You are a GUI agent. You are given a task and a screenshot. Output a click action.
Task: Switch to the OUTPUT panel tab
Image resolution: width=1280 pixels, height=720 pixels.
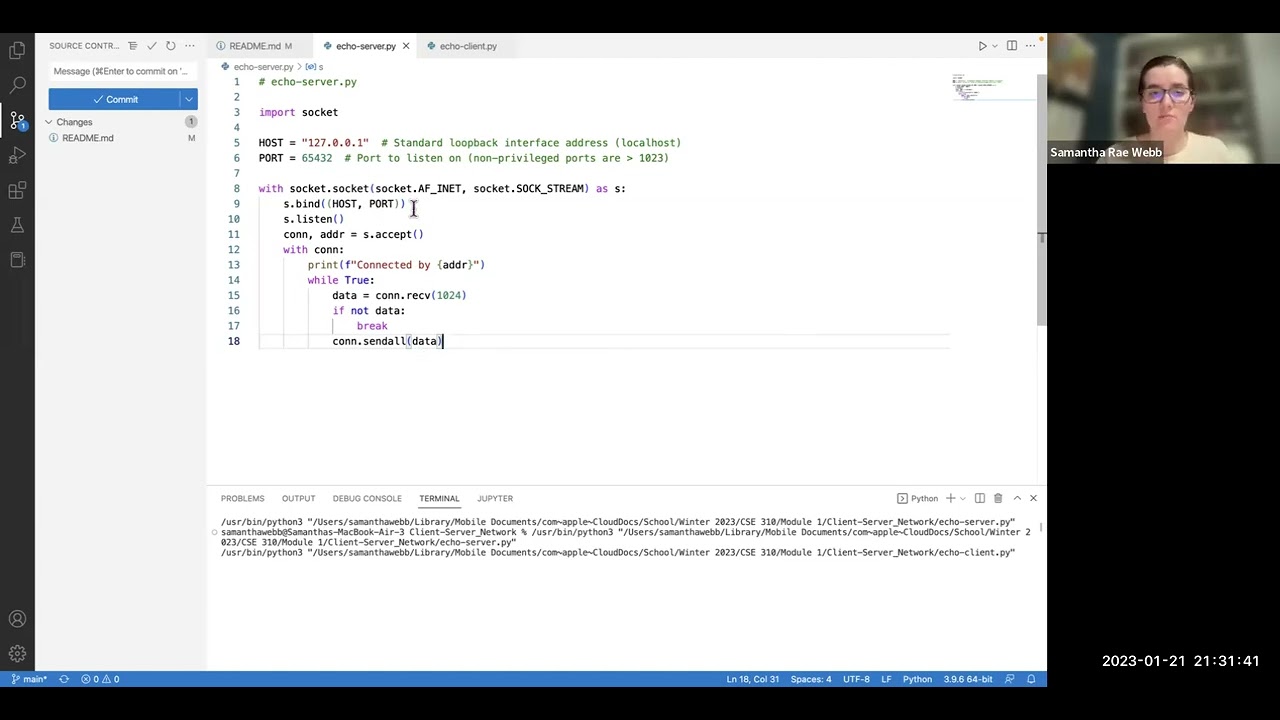coord(298,498)
